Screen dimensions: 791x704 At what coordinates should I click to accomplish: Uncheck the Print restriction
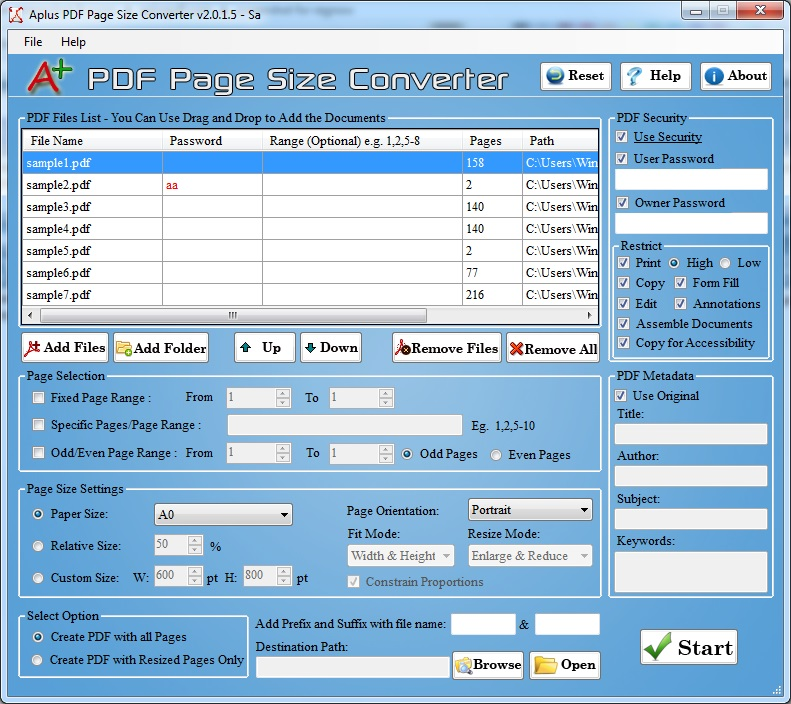624,263
